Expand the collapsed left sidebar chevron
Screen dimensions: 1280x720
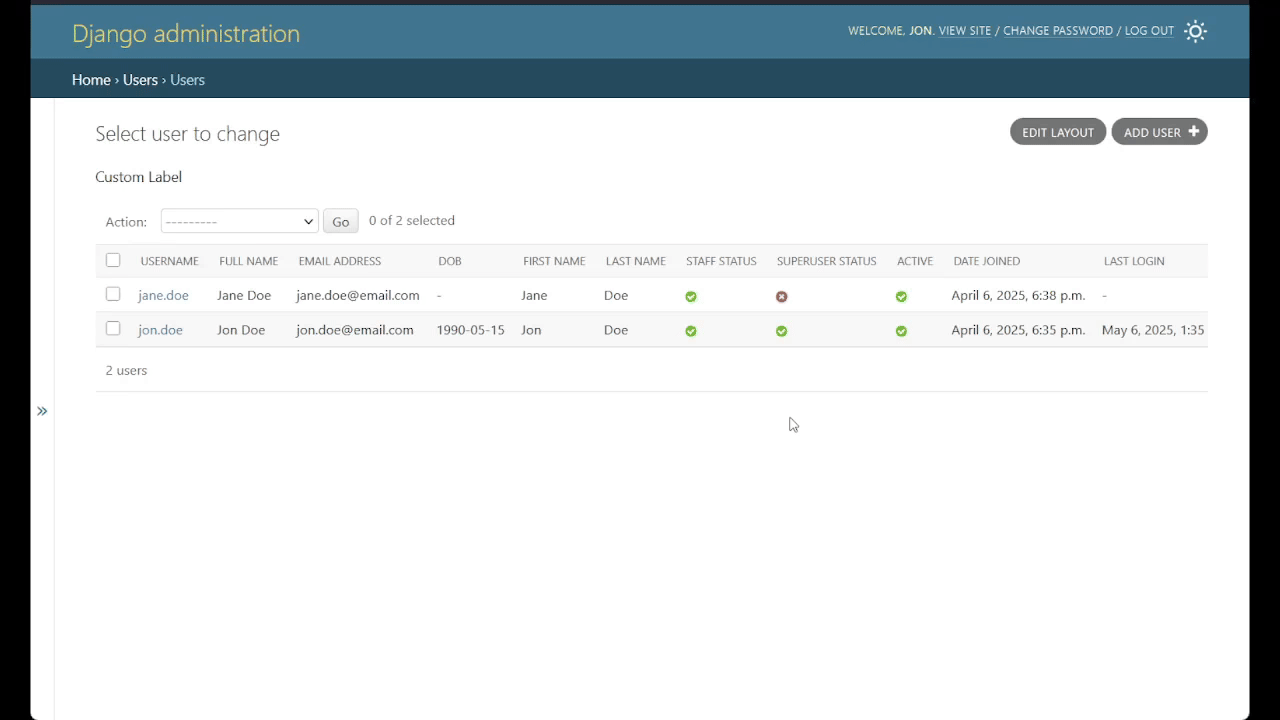[42, 411]
